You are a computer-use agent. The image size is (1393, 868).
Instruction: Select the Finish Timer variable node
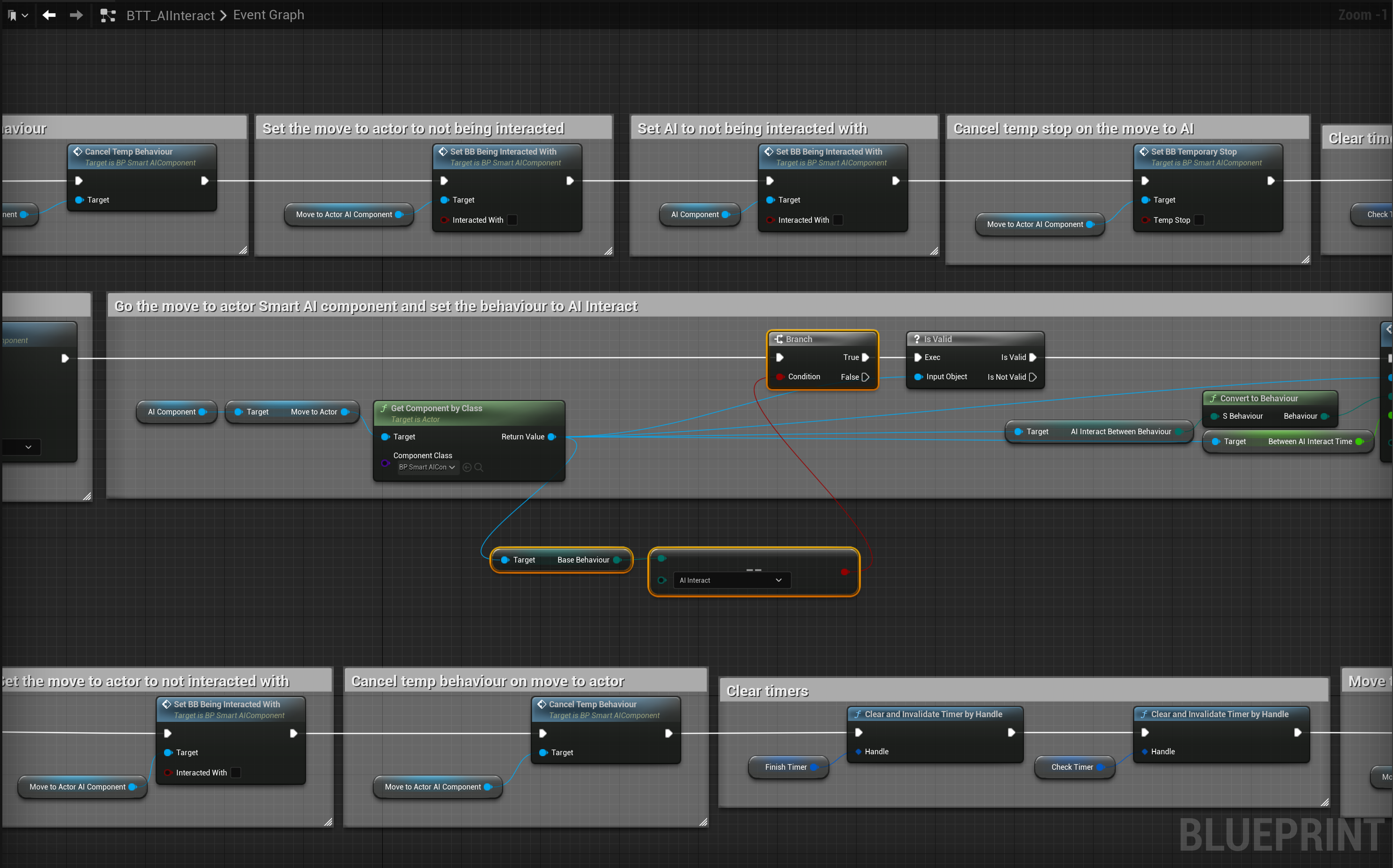(x=785, y=767)
